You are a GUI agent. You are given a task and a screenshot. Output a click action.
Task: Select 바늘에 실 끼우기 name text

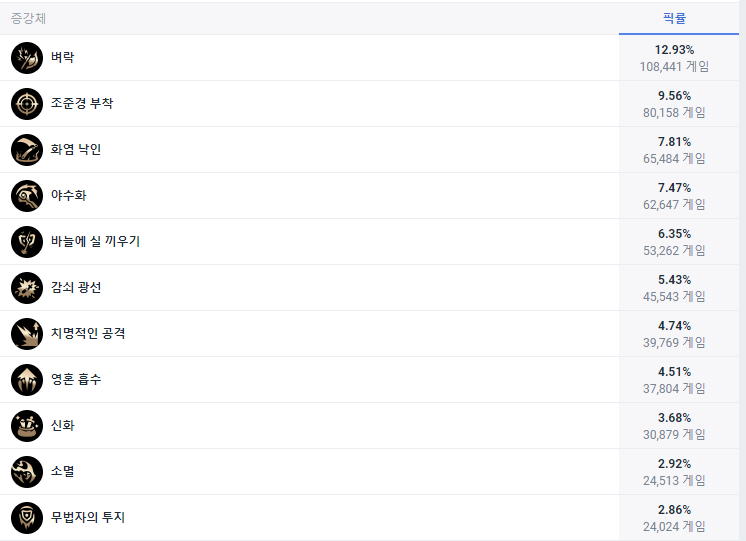tap(95, 241)
